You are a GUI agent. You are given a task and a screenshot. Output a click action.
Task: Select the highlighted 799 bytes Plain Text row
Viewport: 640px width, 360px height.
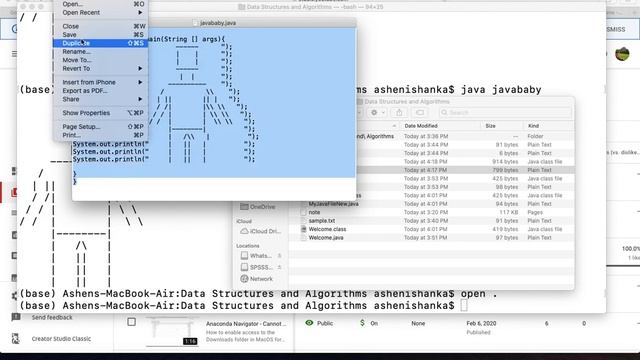coord(464,170)
